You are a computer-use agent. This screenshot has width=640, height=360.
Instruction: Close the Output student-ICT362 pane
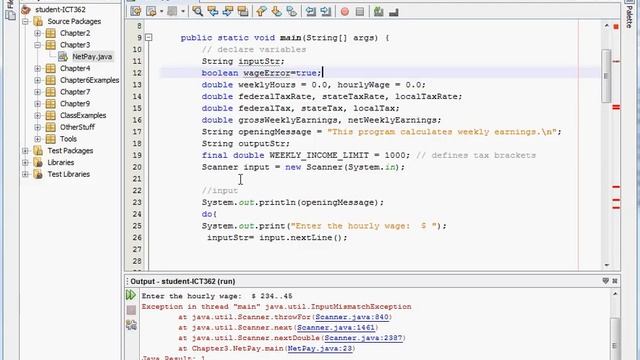coord(615,281)
